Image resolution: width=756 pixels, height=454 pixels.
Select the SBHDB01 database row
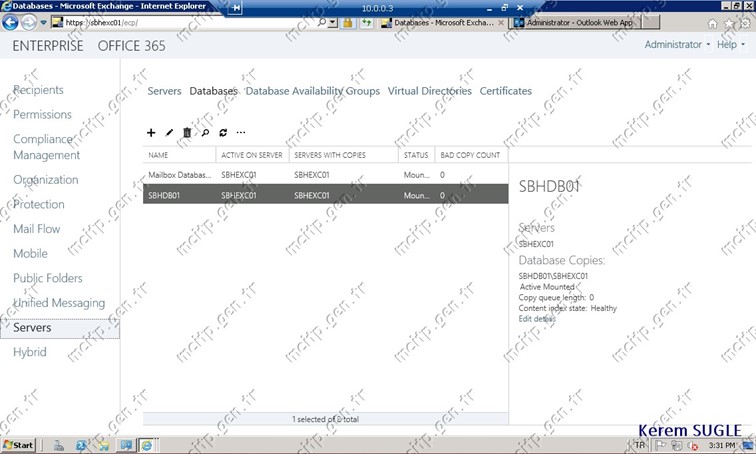point(325,194)
